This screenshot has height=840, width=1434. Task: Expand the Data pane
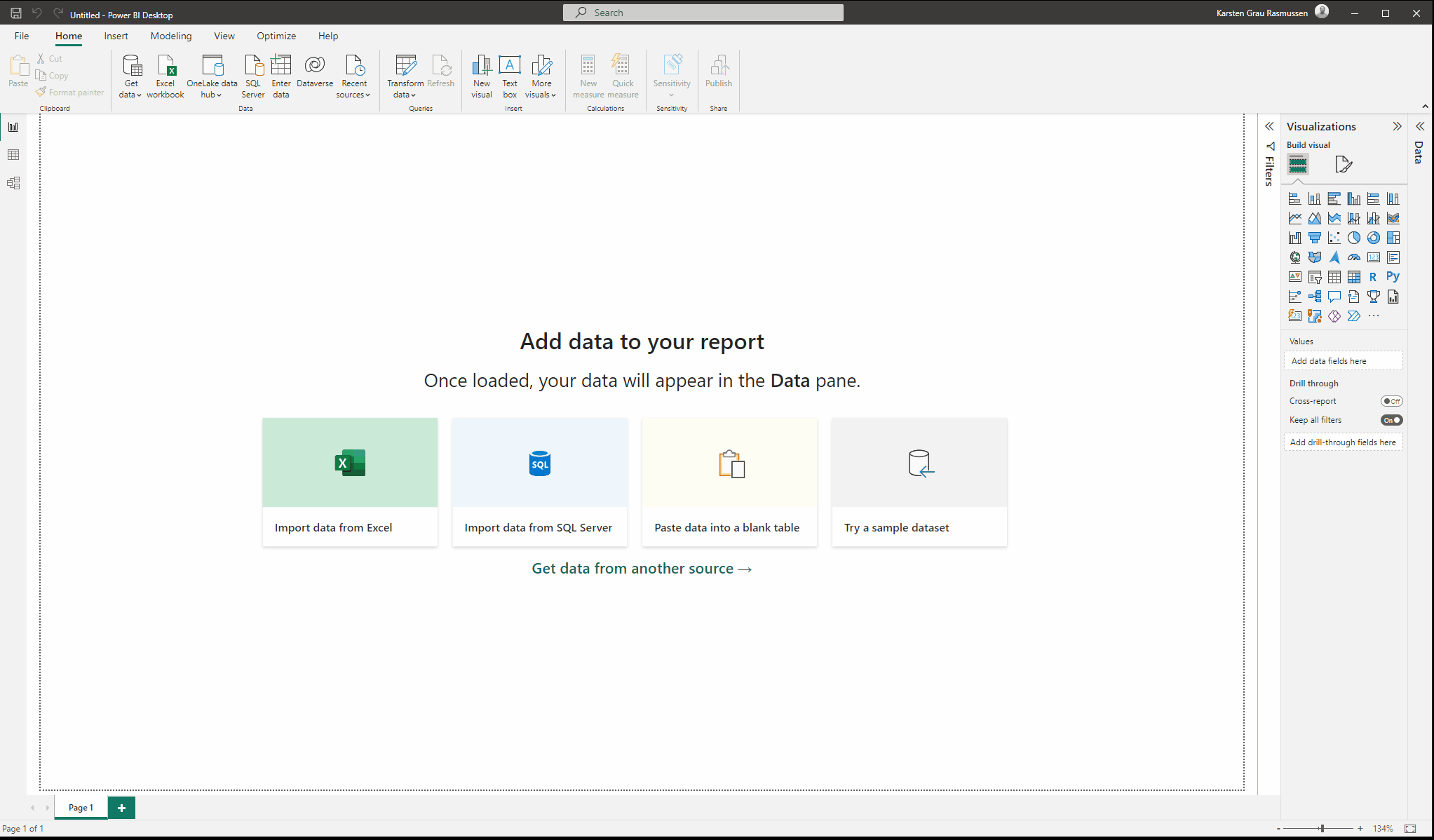pos(1420,126)
